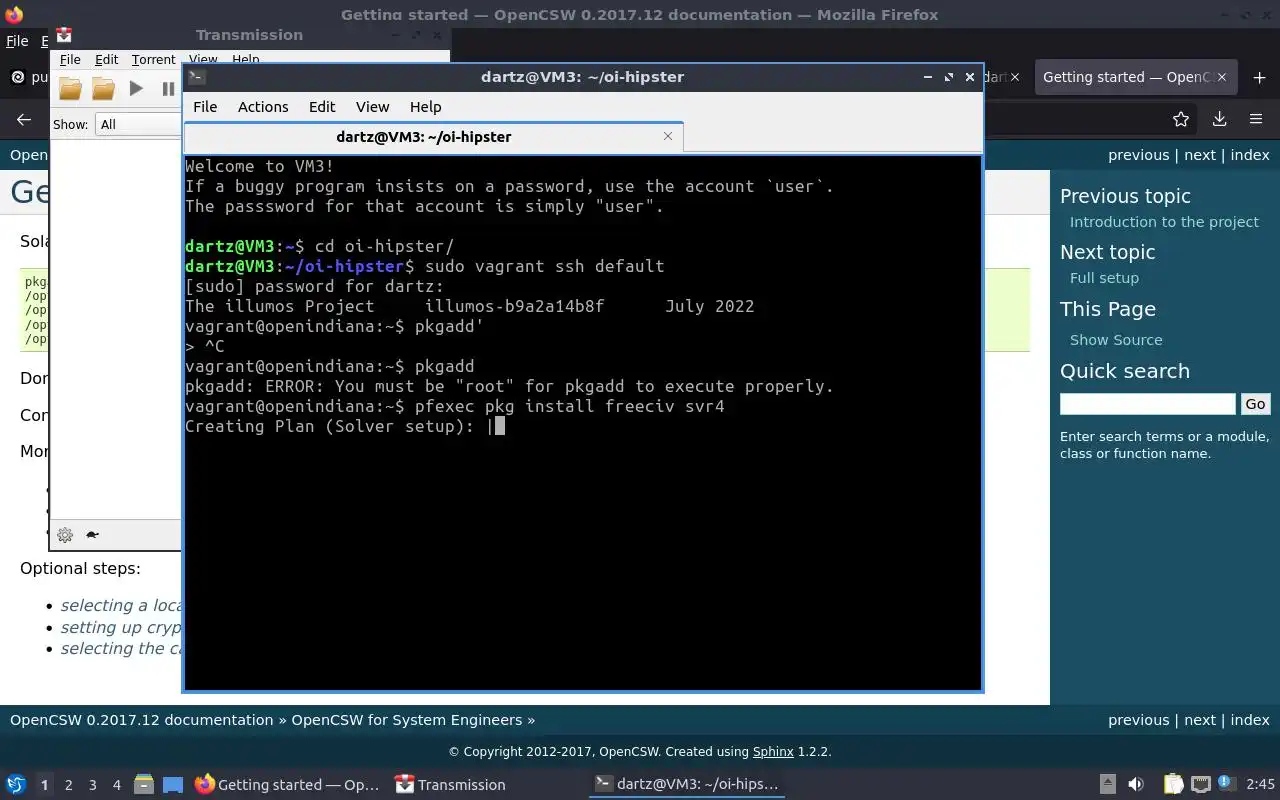Open the update notifier tray icon
The height and width of the screenshot is (800, 1280).
pyautogui.click(x=1225, y=785)
